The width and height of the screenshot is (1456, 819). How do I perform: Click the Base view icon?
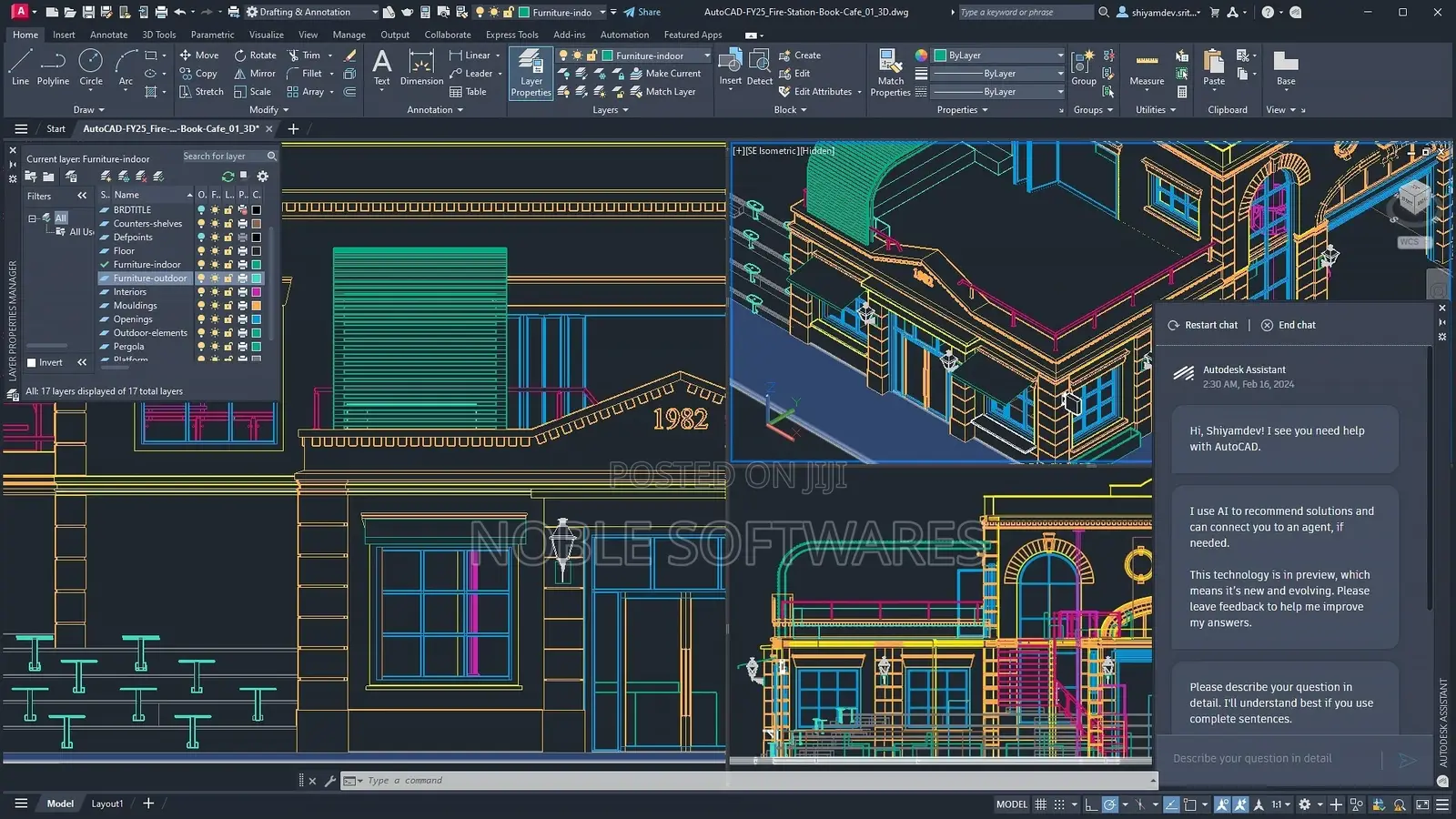[x=1285, y=68]
